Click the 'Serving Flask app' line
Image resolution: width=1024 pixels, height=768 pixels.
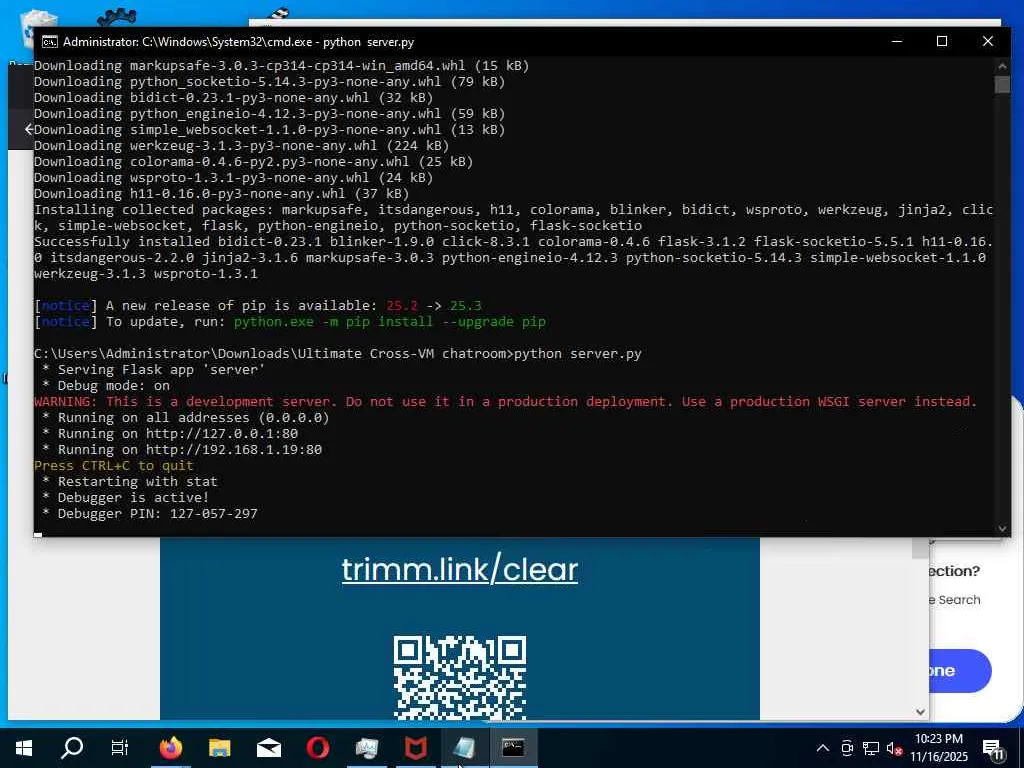[153, 370]
